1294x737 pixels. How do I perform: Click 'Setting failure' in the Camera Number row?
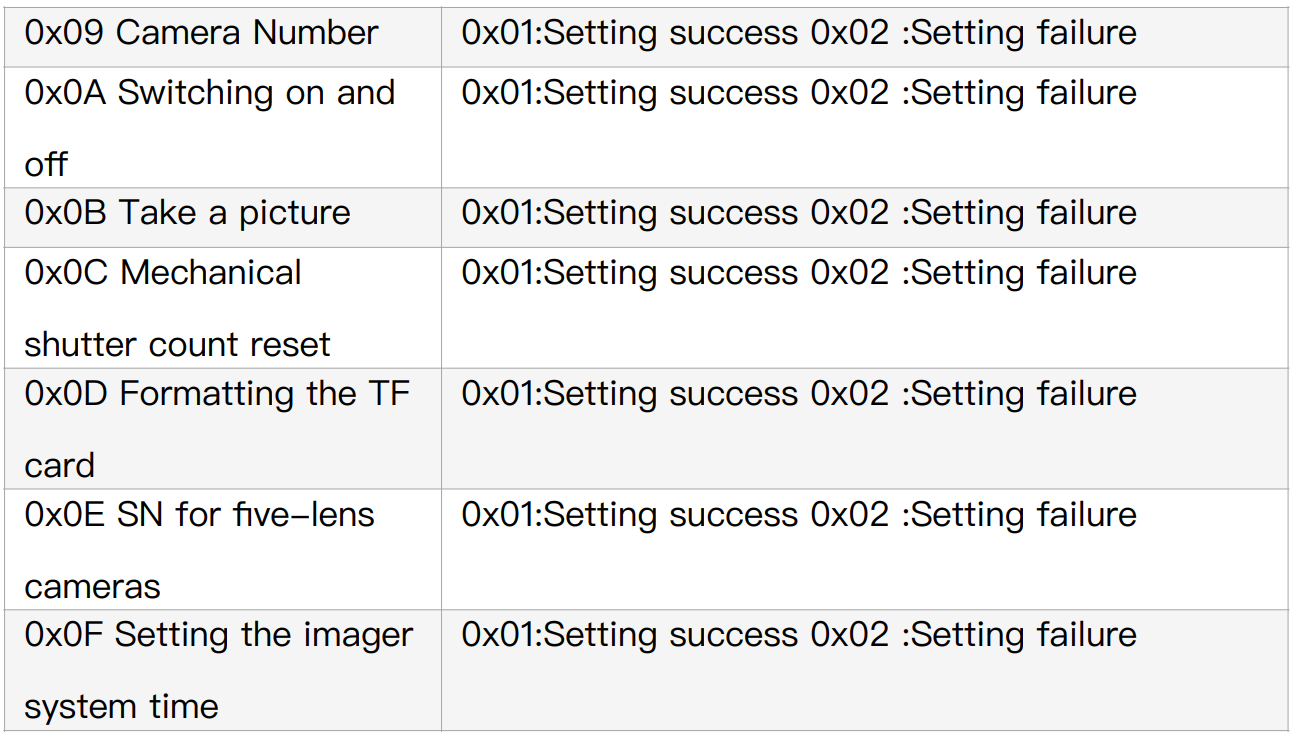pyautogui.click(x=1024, y=33)
